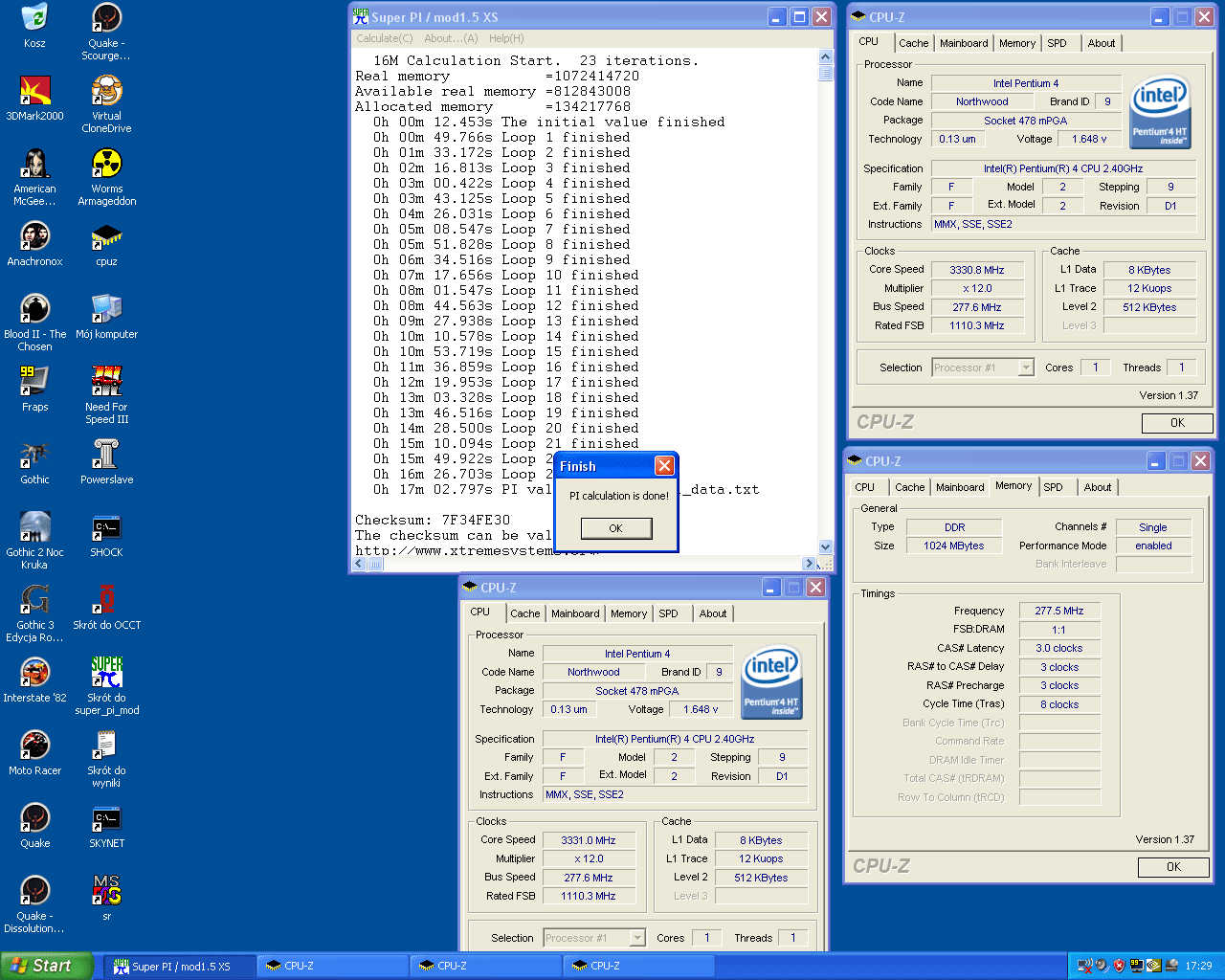The height and width of the screenshot is (980, 1225).
Task: Click OK in the Memory CPU-Z window
Action: click(1173, 867)
